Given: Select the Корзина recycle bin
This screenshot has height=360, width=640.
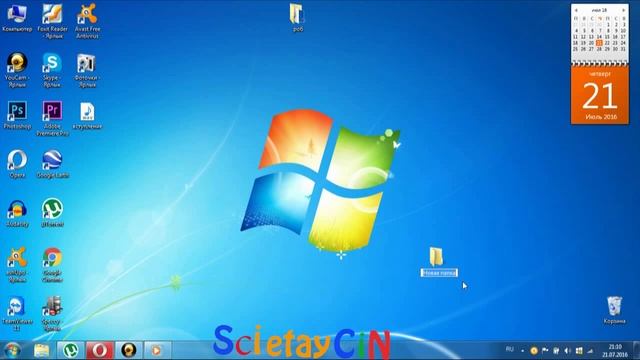Looking at the screenshot, I should [x=614, y=311].
